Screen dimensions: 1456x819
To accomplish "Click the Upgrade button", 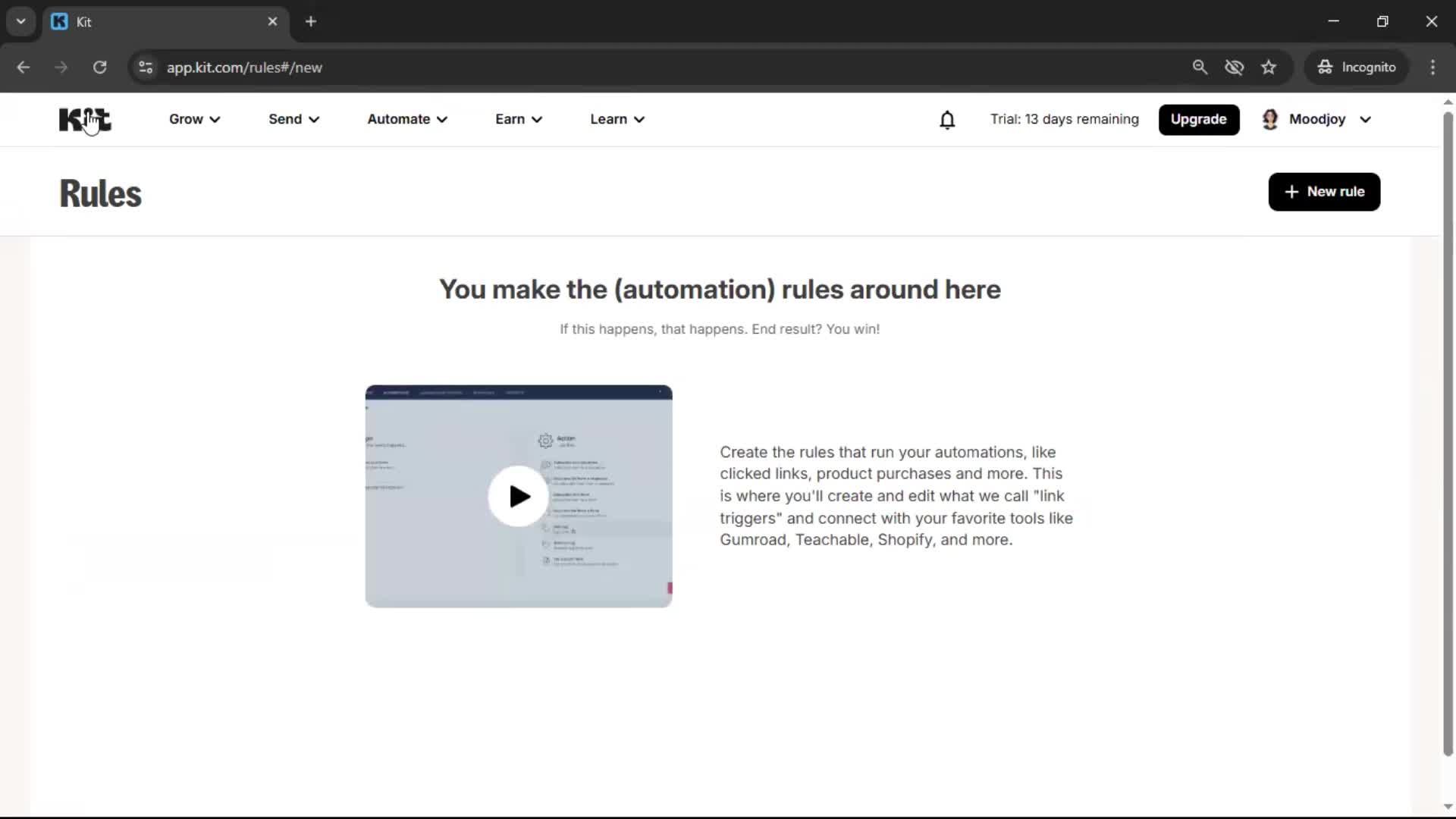I will (1199, 119).
